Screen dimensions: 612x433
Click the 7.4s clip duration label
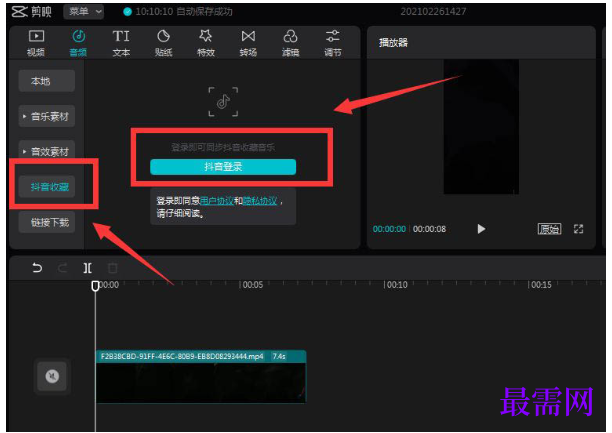click(279, 356)
